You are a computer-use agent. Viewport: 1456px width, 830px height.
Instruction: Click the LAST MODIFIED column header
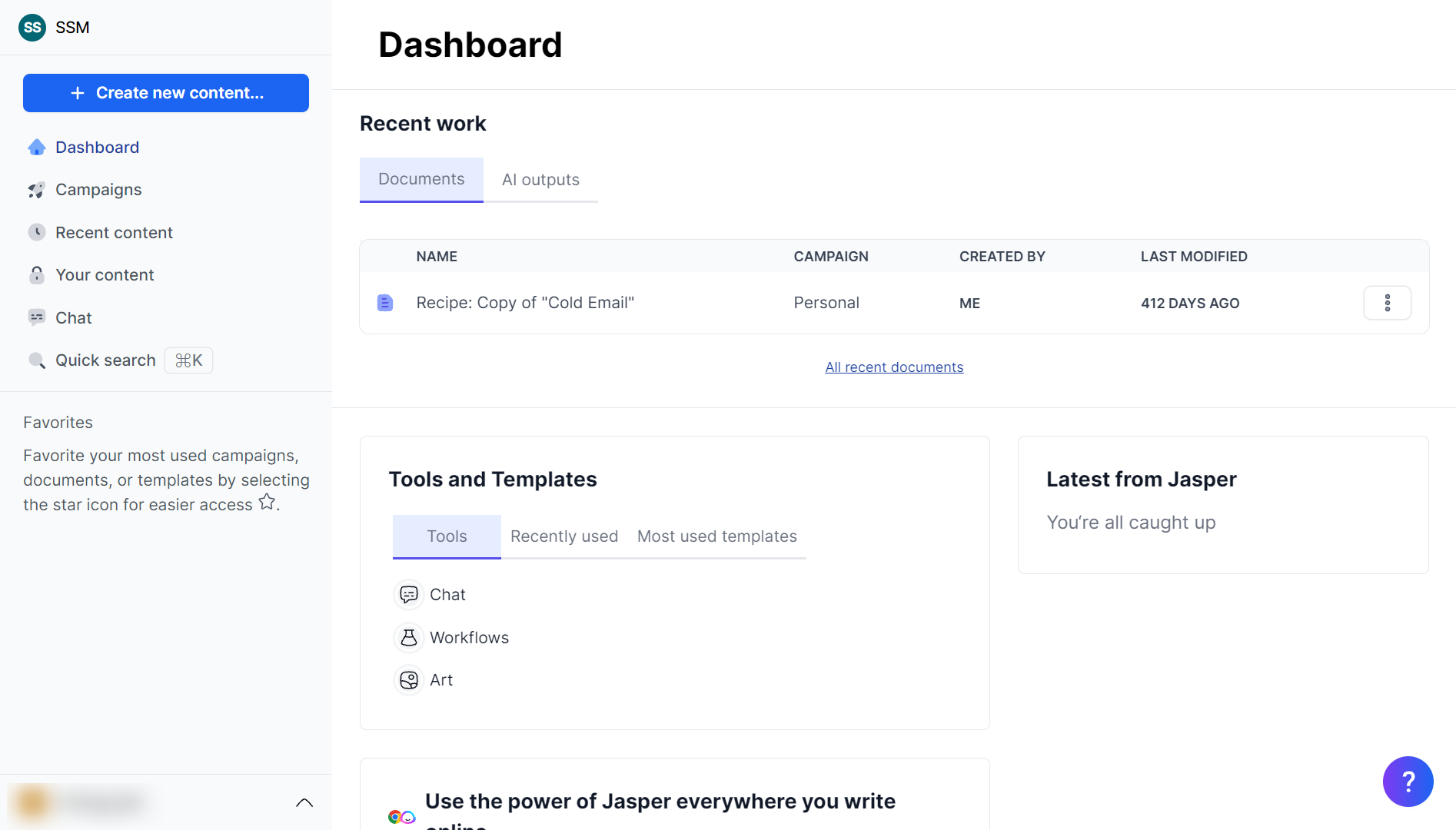(x=1194, y=257)
